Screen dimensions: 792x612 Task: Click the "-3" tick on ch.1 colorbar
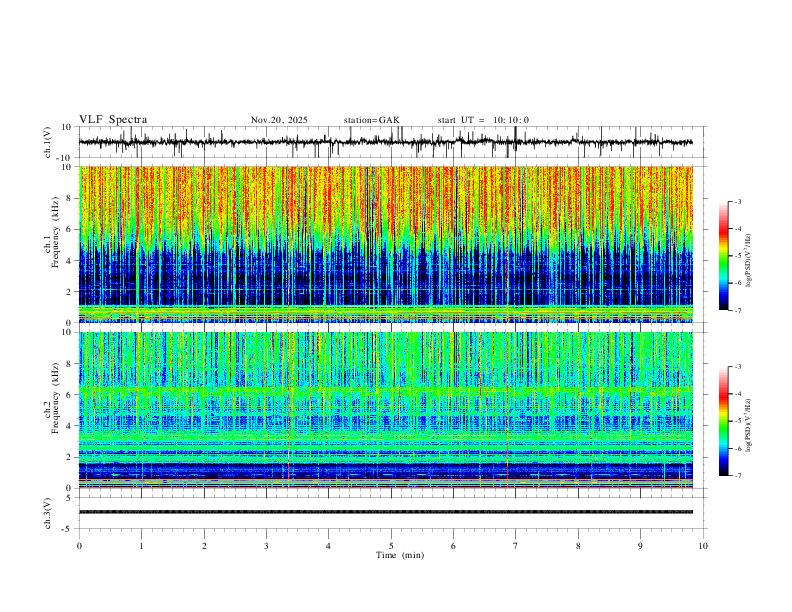click(738, 201)
